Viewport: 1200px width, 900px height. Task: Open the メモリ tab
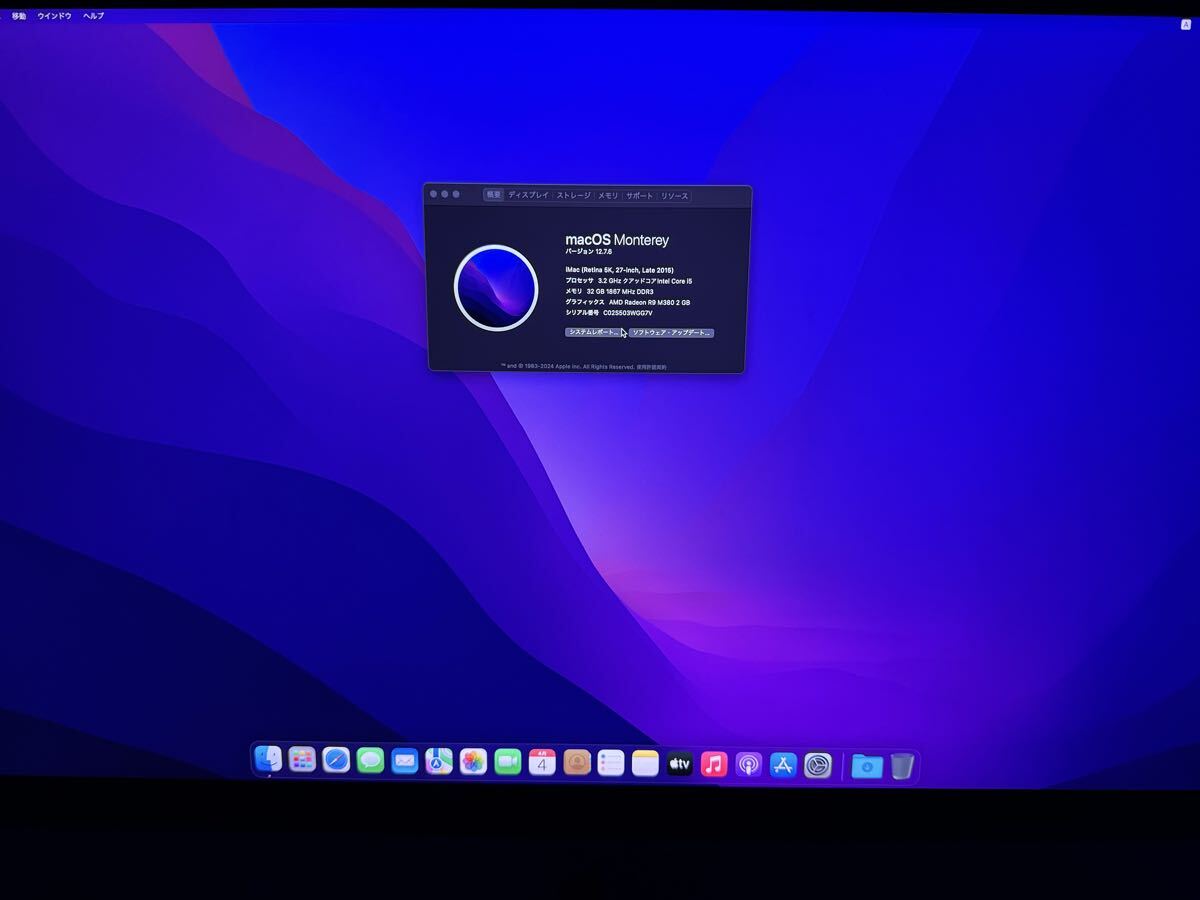pyautogui.click(x=608, y=196)
